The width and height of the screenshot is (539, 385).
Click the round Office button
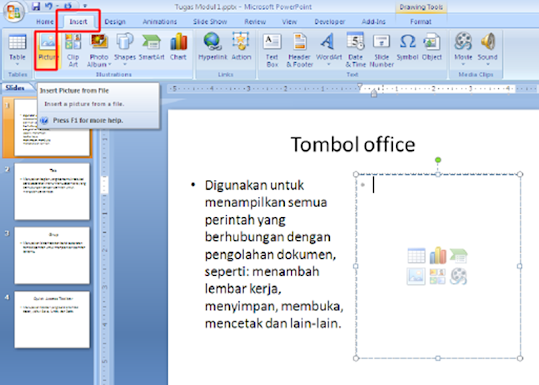pos(13,11)
